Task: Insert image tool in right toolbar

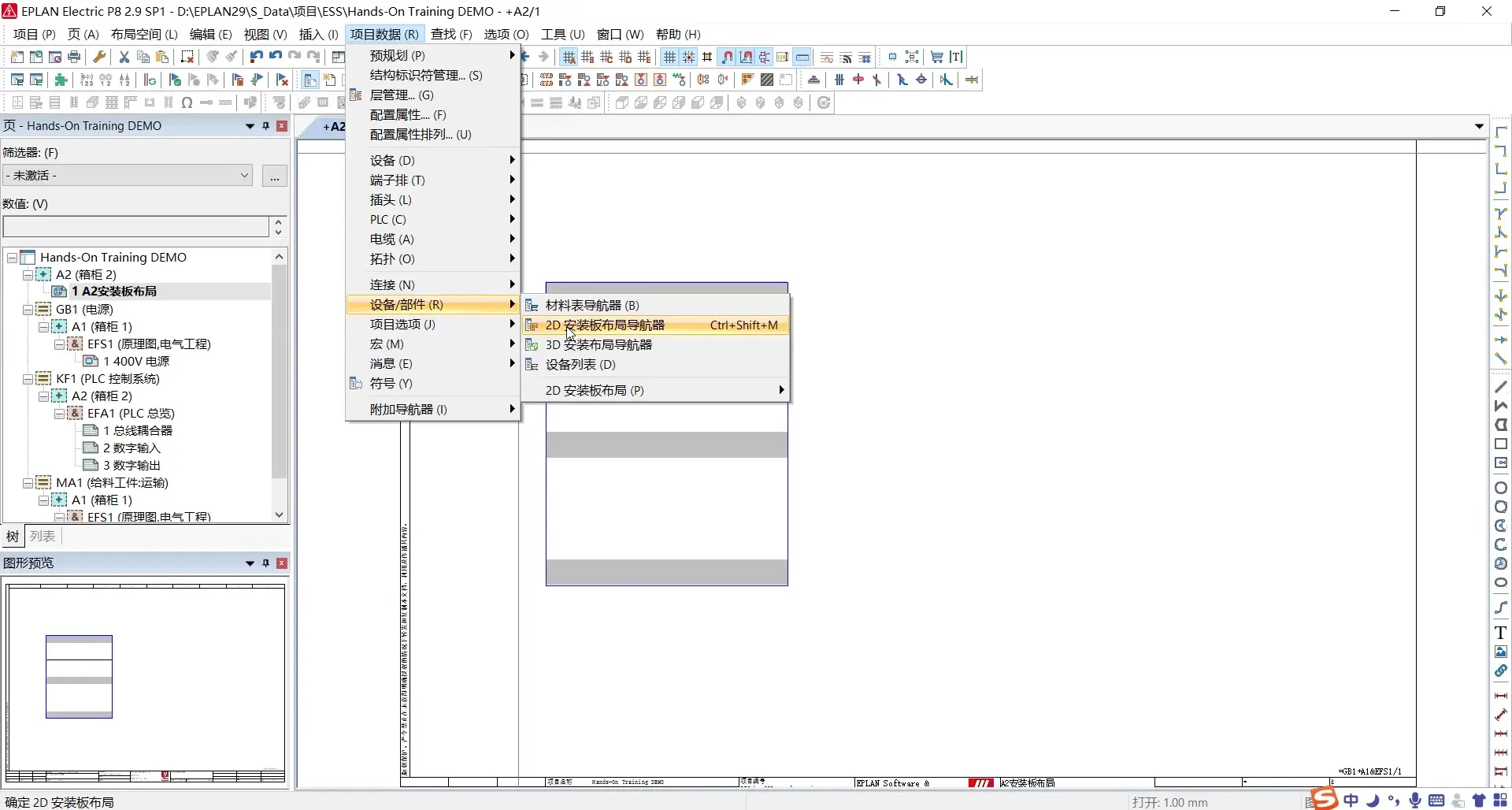Action: click(x=1501, y=652)
